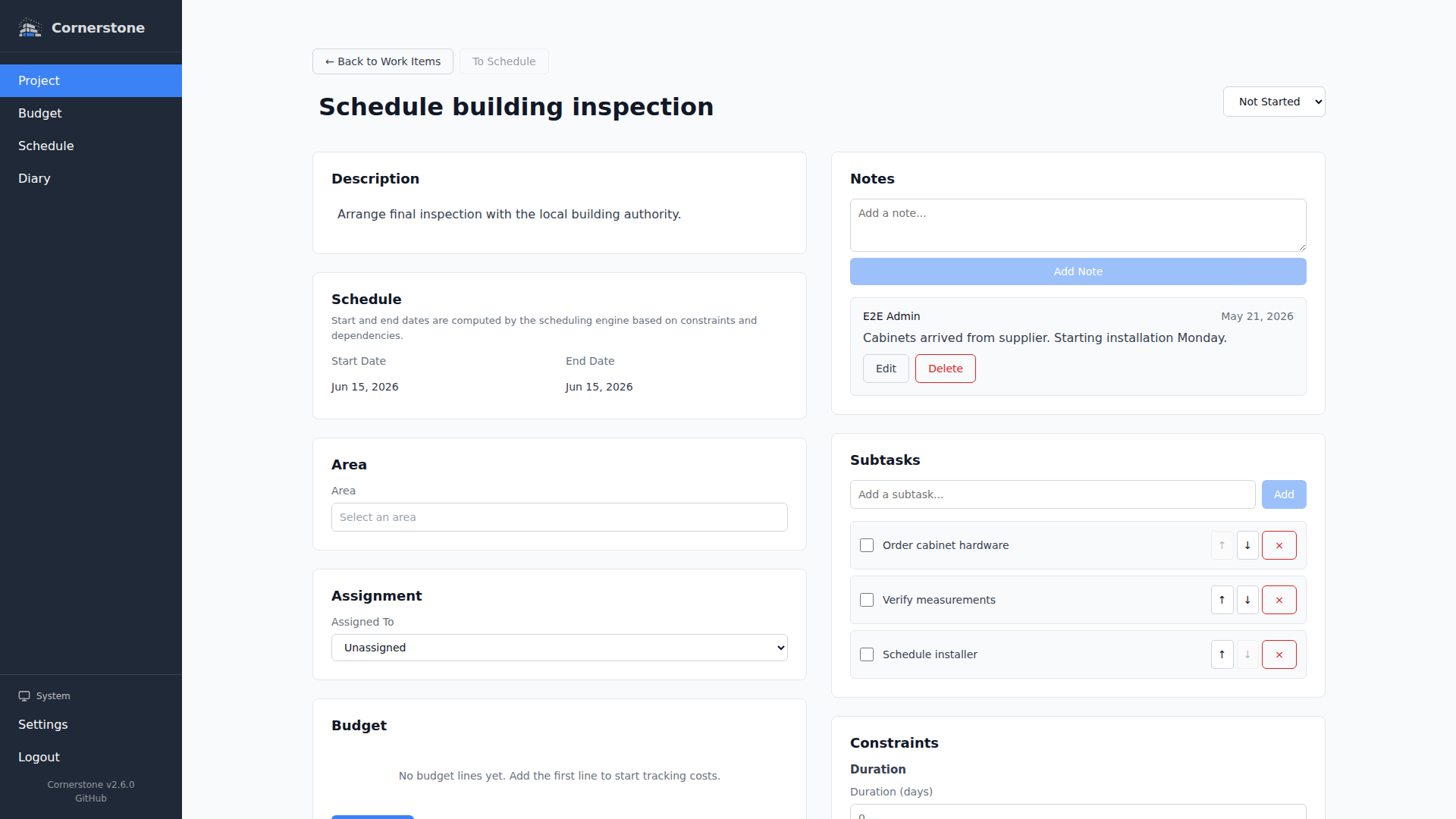Click the GitHub link in sidebar footer

91,799
